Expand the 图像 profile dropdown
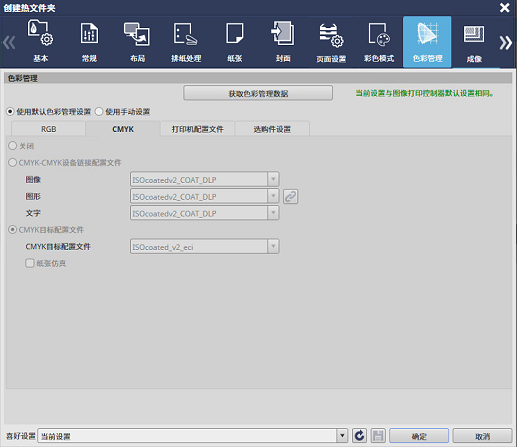 pos(273,179)
